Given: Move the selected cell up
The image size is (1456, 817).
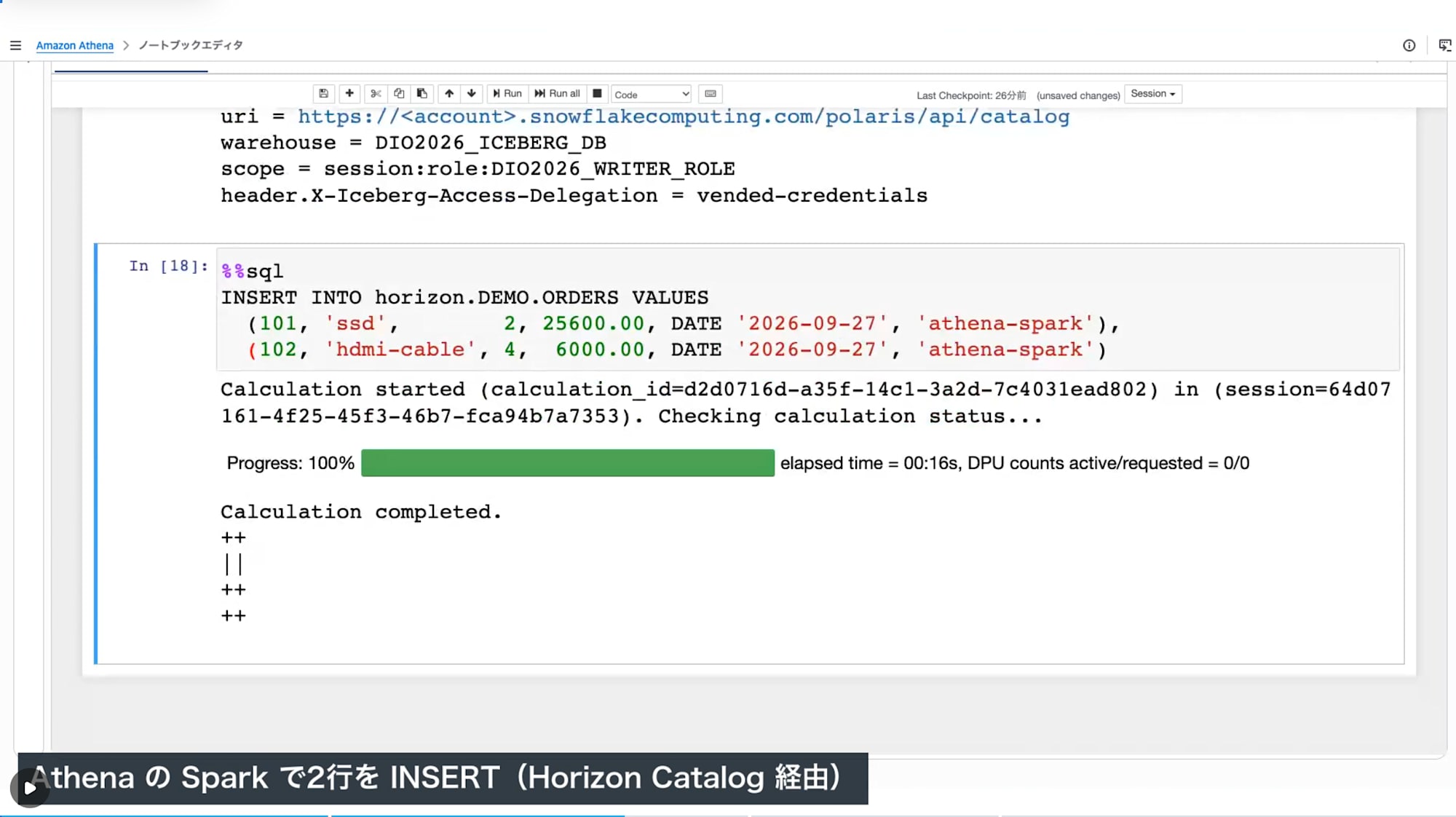Looking at the screenshot, I should [x=449, y=93].
